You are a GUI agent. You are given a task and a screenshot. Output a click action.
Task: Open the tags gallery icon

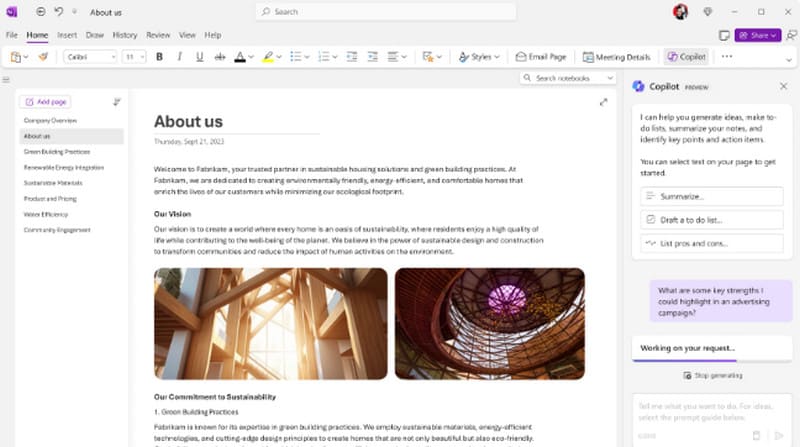click(428, 57)
